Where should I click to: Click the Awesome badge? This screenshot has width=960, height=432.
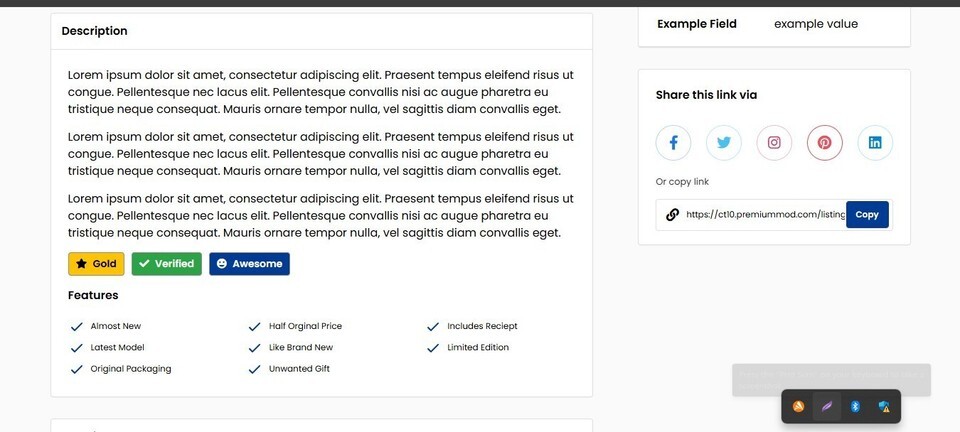[x=249, y=264]
